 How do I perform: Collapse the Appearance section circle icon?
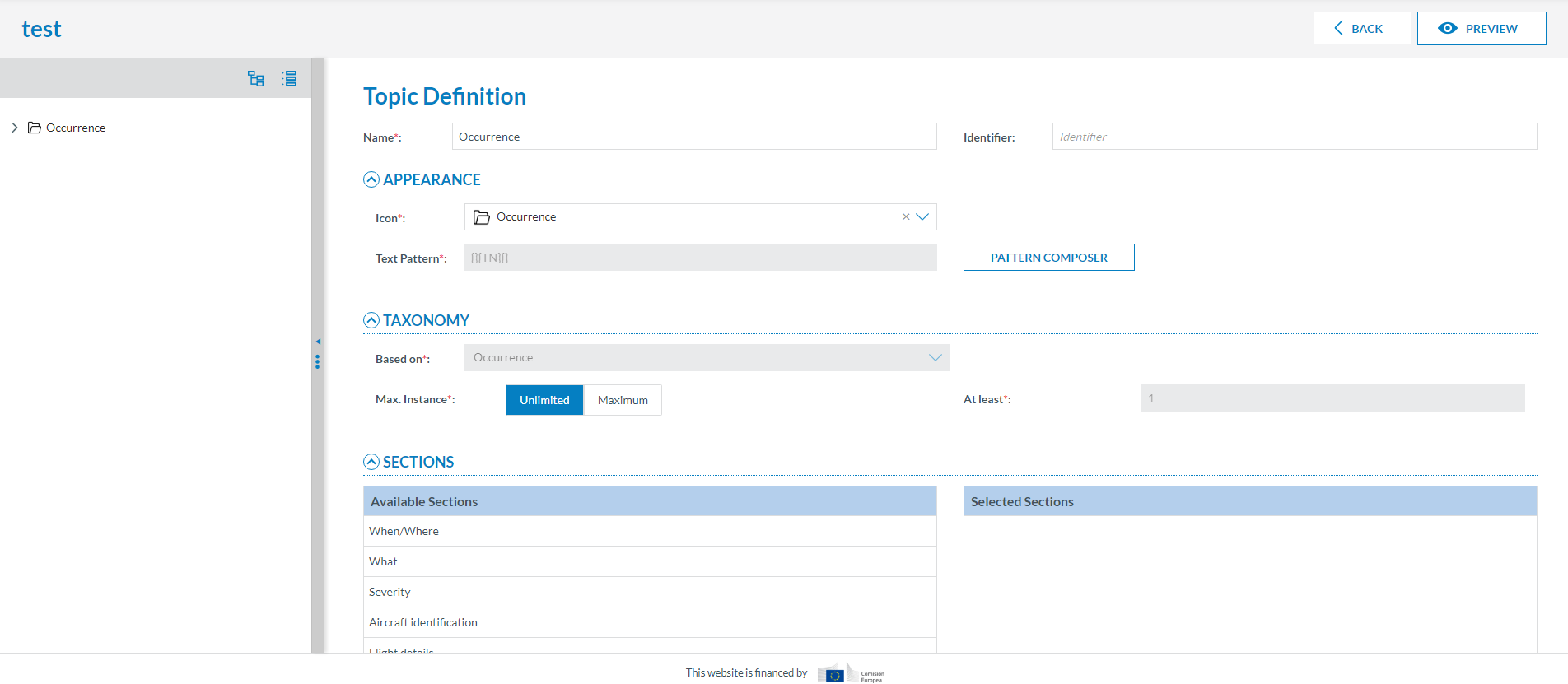coord(371,179)
